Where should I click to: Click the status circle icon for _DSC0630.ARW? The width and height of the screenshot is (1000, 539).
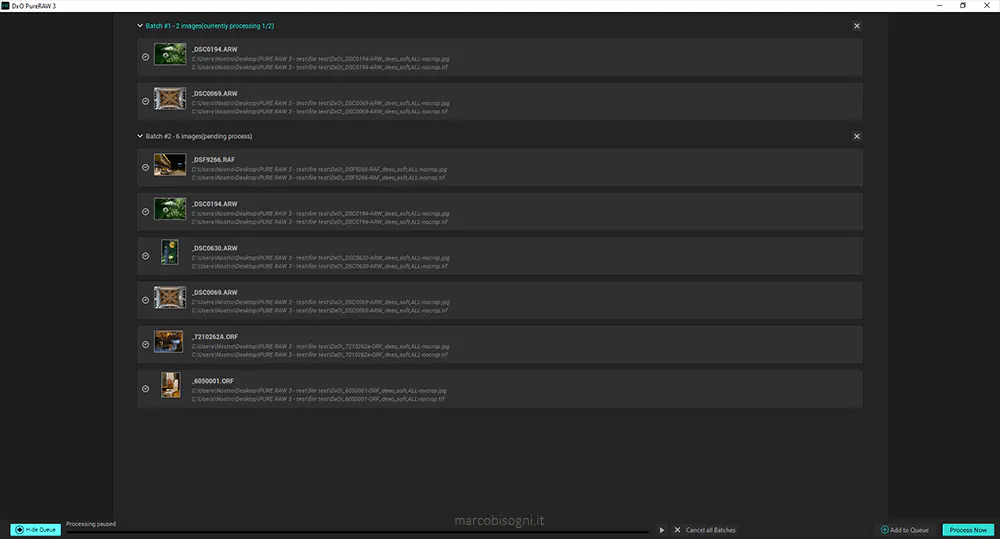tap(145, 256)
